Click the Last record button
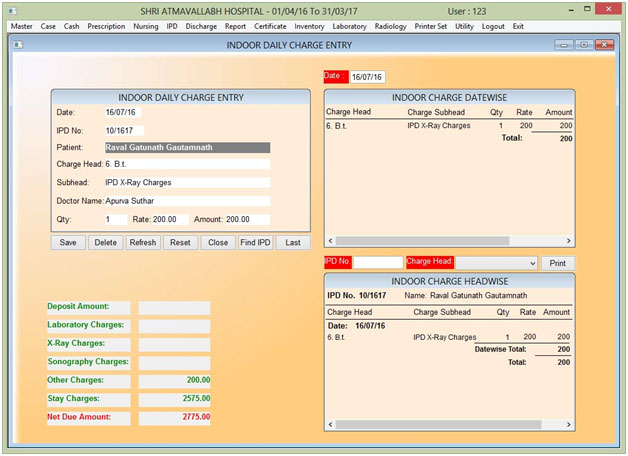 [293, 242]
